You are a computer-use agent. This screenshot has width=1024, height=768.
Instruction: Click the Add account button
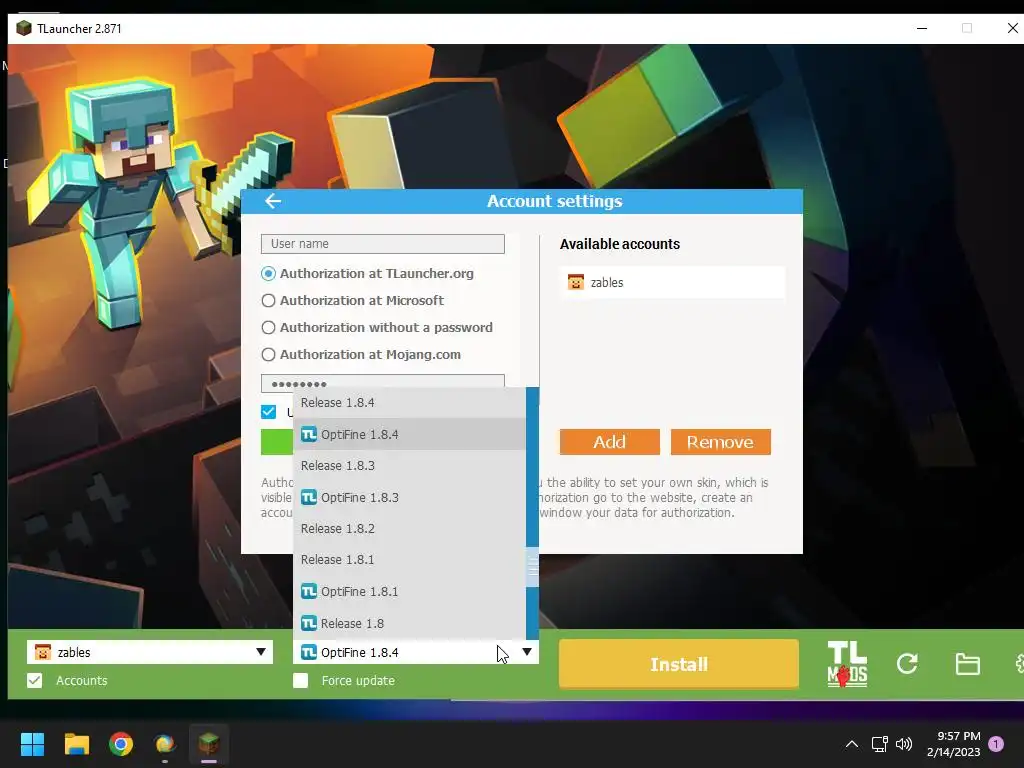[609, 442]
